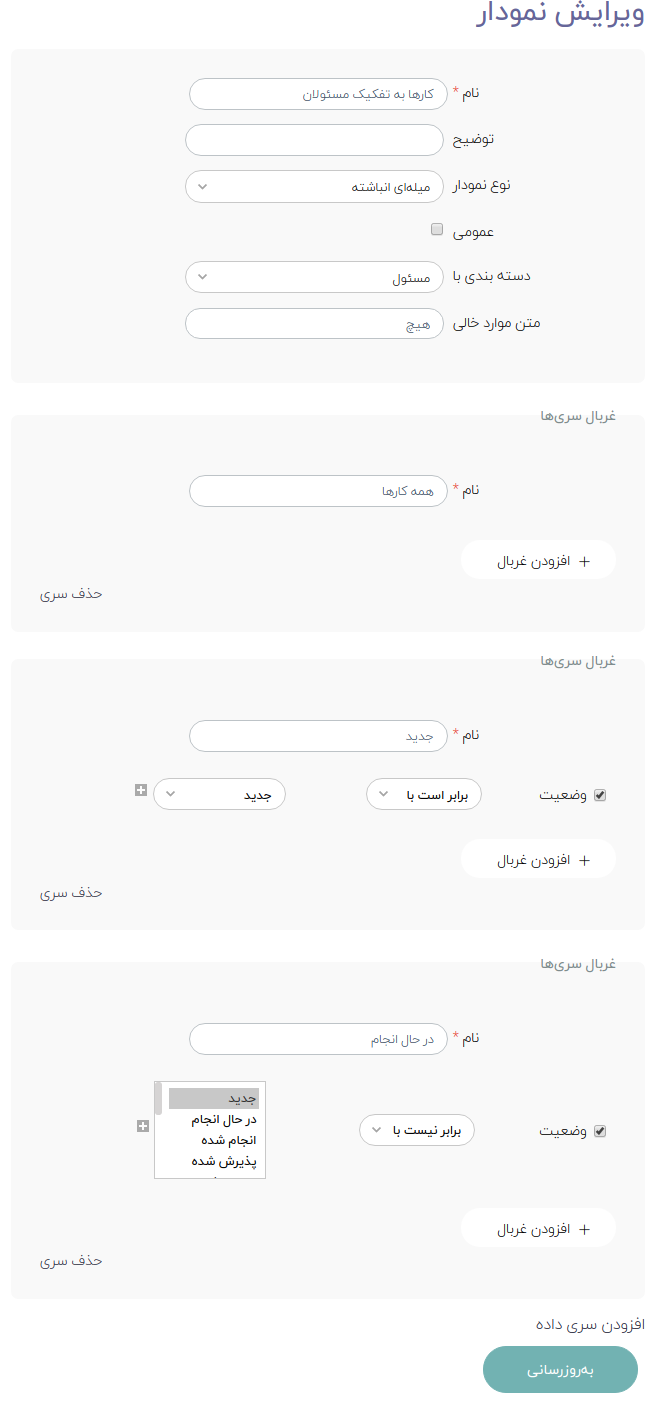Open the جدید status value dropdown
The image size is (655, 1401).
pos(219,795)
